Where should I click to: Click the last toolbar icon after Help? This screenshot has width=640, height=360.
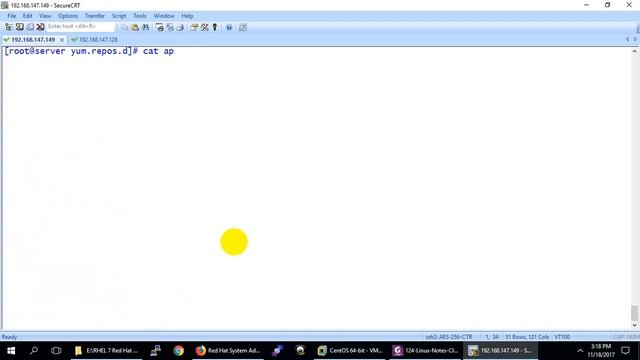tap(243, 27)
